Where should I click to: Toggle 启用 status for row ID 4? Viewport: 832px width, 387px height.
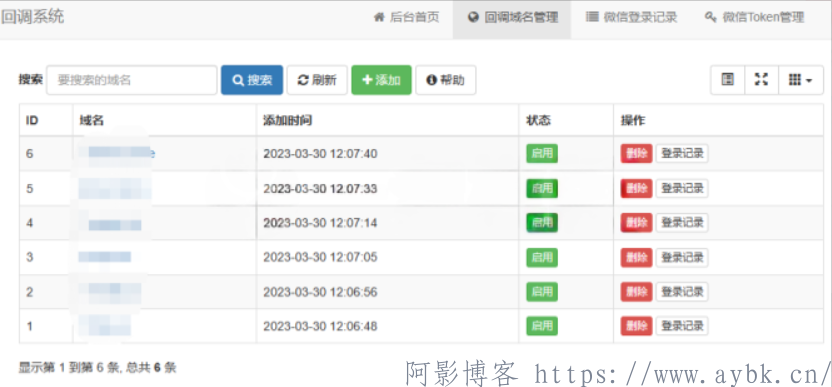tap(542, 222)
